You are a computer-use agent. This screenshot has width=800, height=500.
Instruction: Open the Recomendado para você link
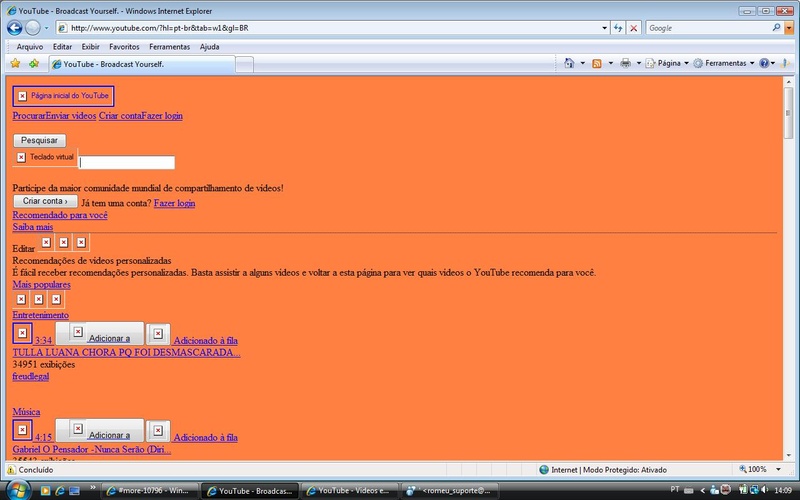(x=60, y=215)
